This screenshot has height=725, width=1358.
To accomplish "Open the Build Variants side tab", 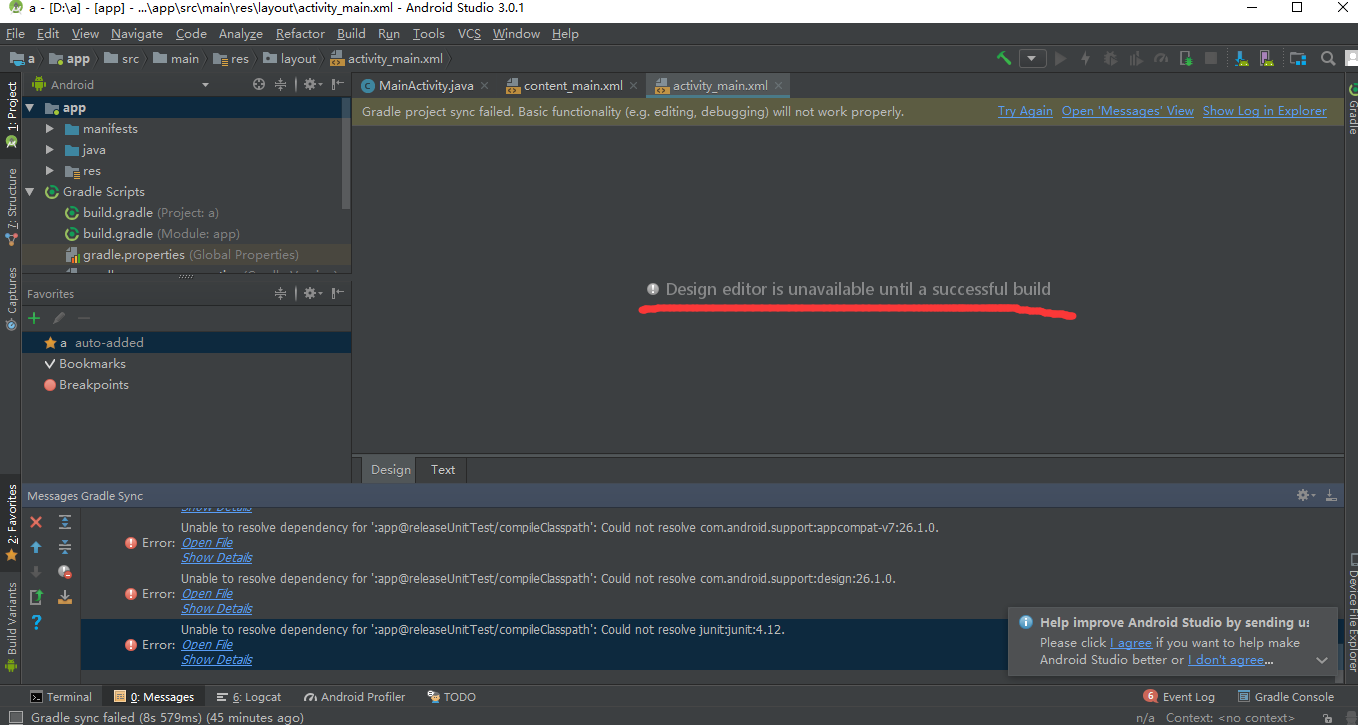I will (12, 626).
